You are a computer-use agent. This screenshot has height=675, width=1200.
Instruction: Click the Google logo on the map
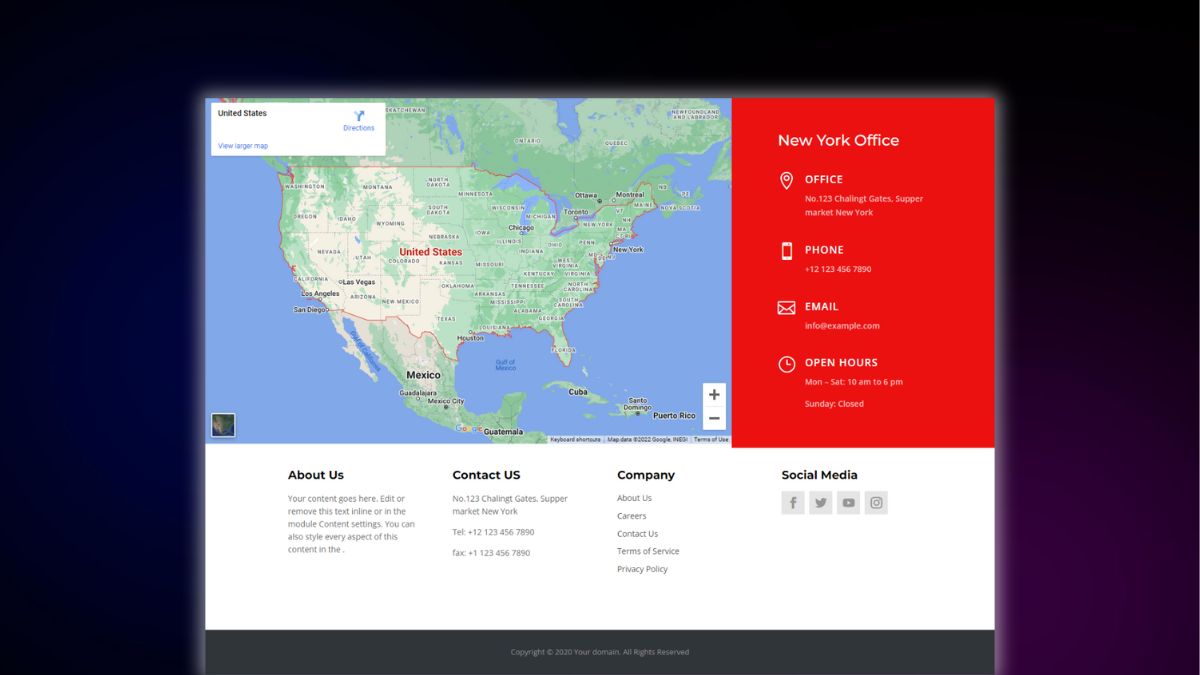click(468, 429)
